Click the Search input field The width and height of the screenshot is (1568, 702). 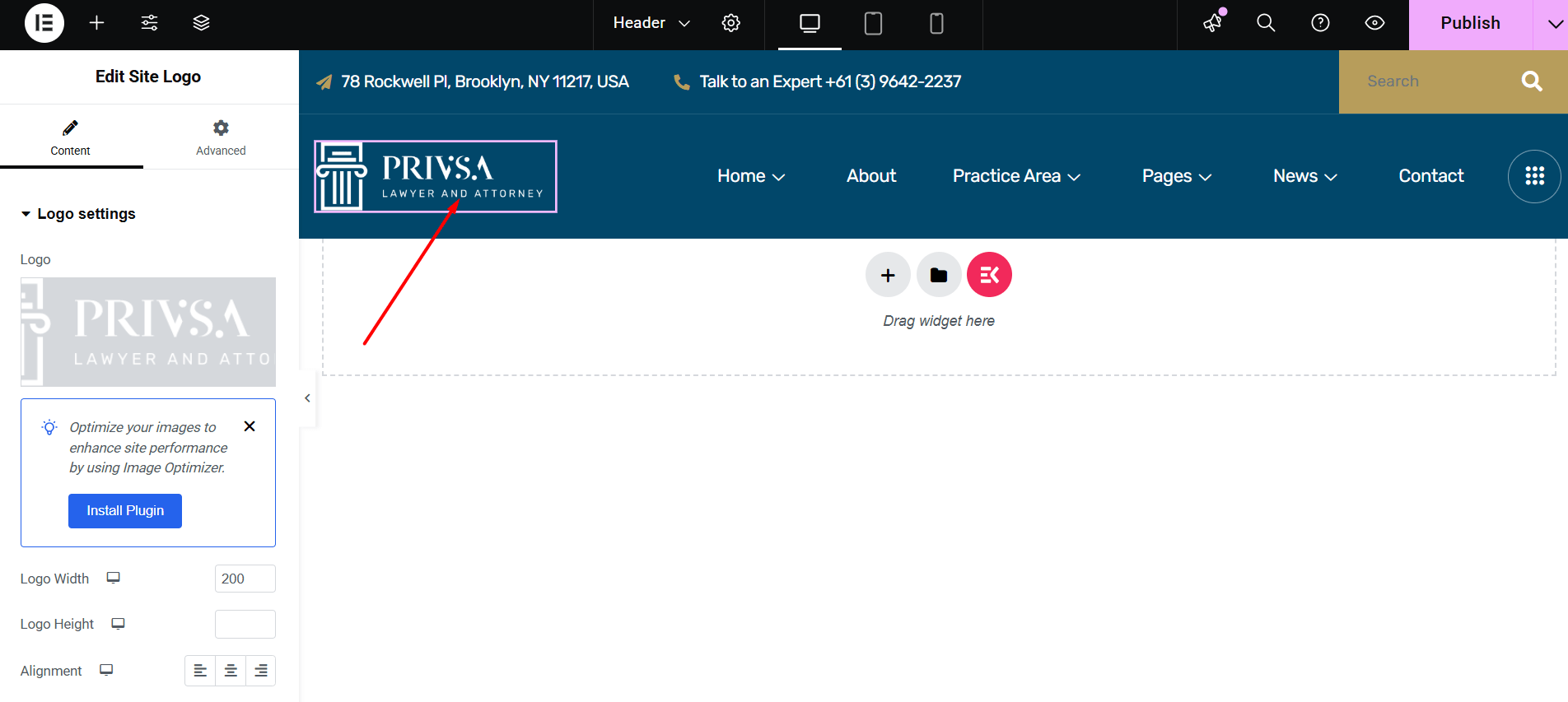pos(1418,81)
